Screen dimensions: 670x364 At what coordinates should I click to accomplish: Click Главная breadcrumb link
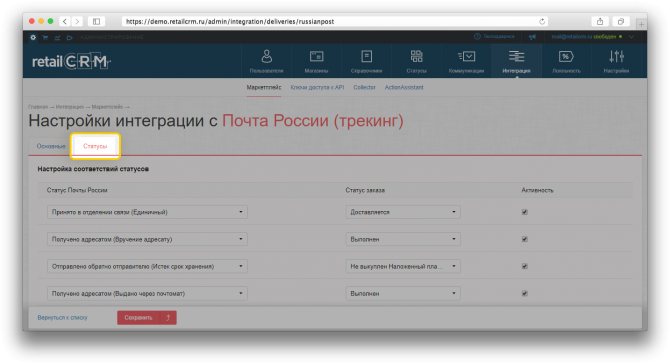click(38, 107)
